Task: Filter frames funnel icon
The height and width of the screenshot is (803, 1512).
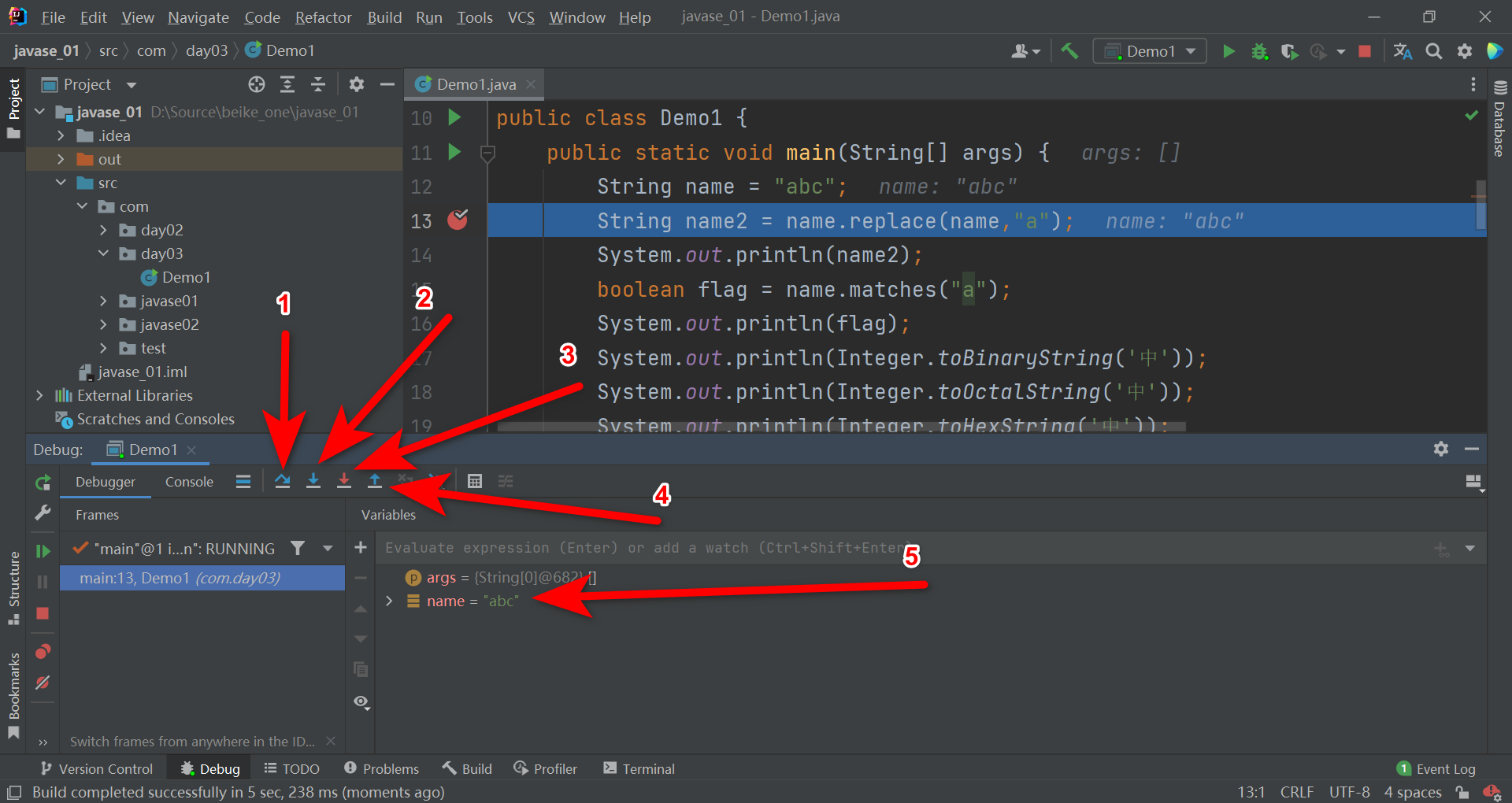Action: click(x=298, y=548)
